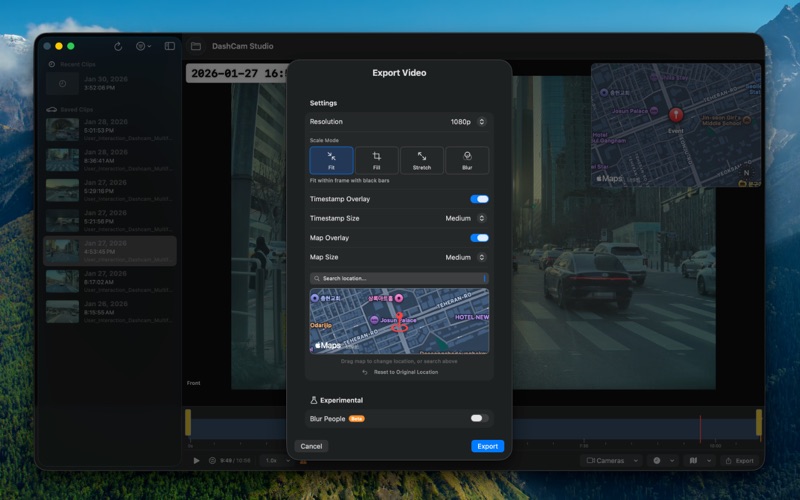This screenshot has width=800, height=500.
Task: Click the Front camera label under the video
Action: 193,383
